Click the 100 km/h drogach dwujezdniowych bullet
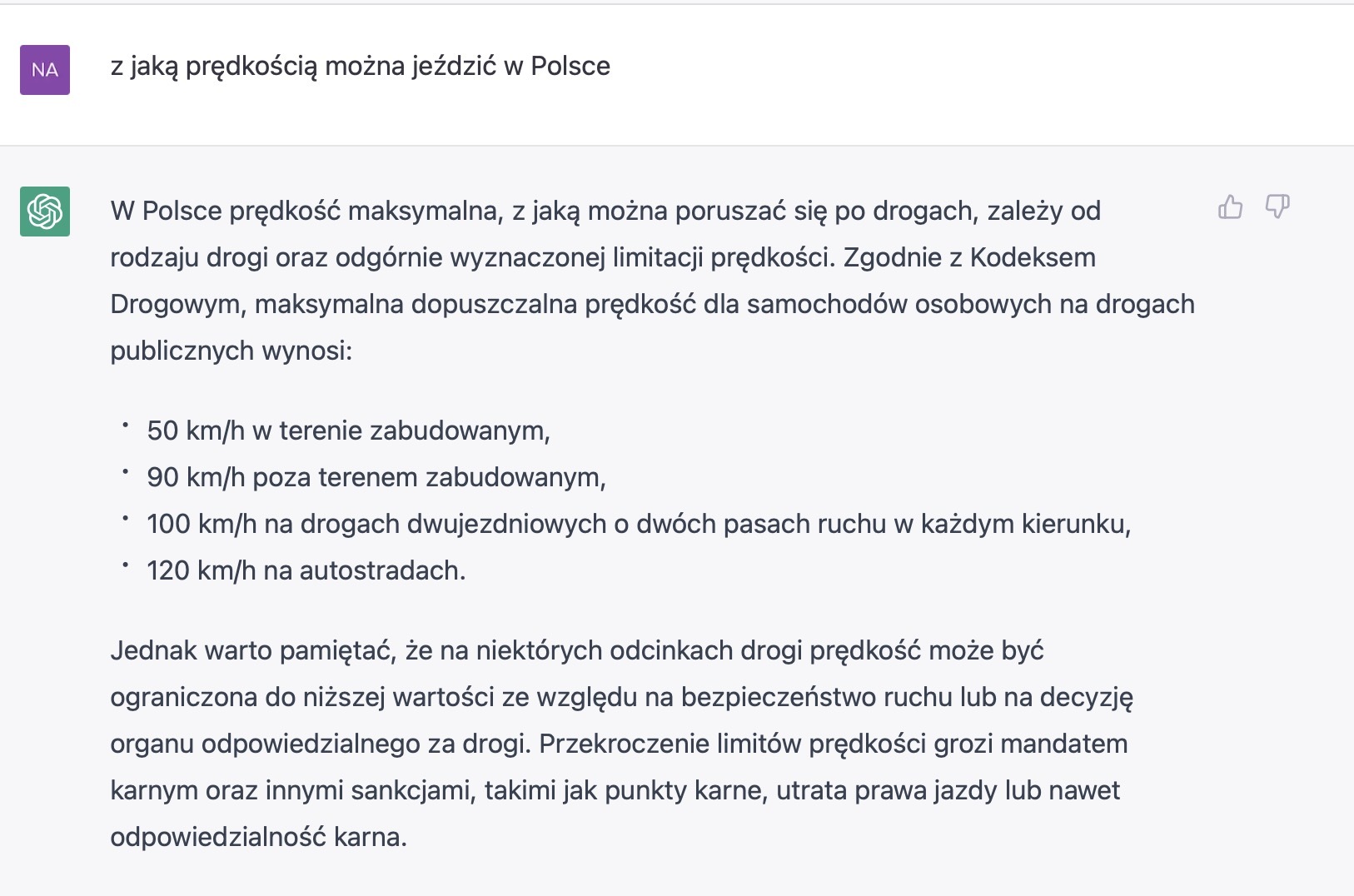The height and width of the screenshot is (896, 1354). [639, 524]
